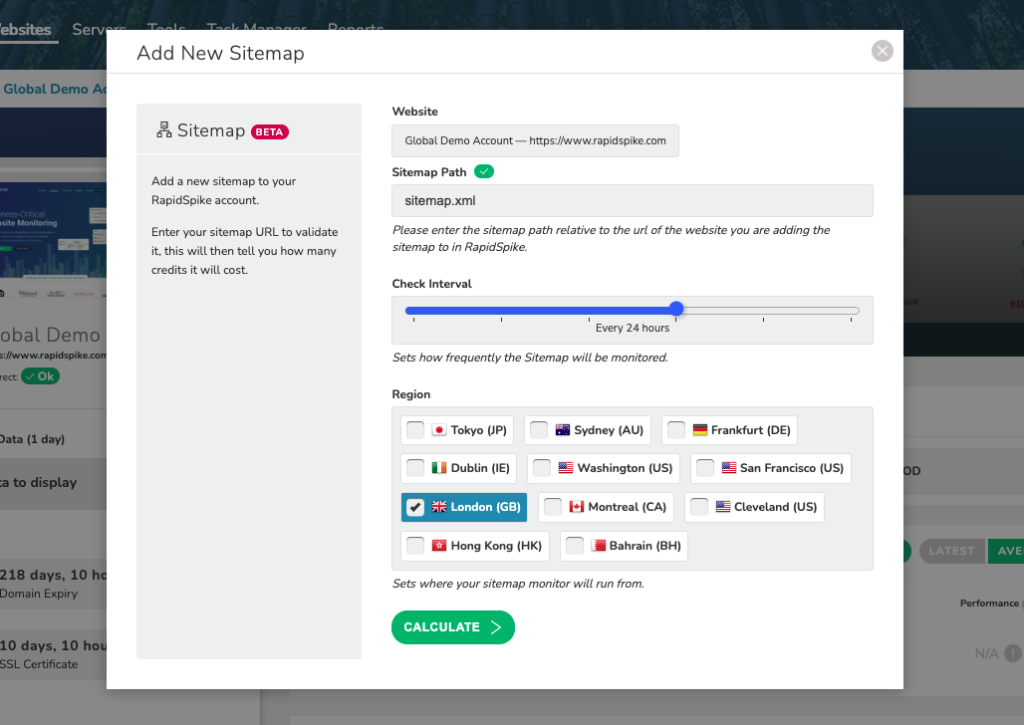Enable the Frankfurt (DE) region checkbox
1024x725 pixels.
coord(676,430)
